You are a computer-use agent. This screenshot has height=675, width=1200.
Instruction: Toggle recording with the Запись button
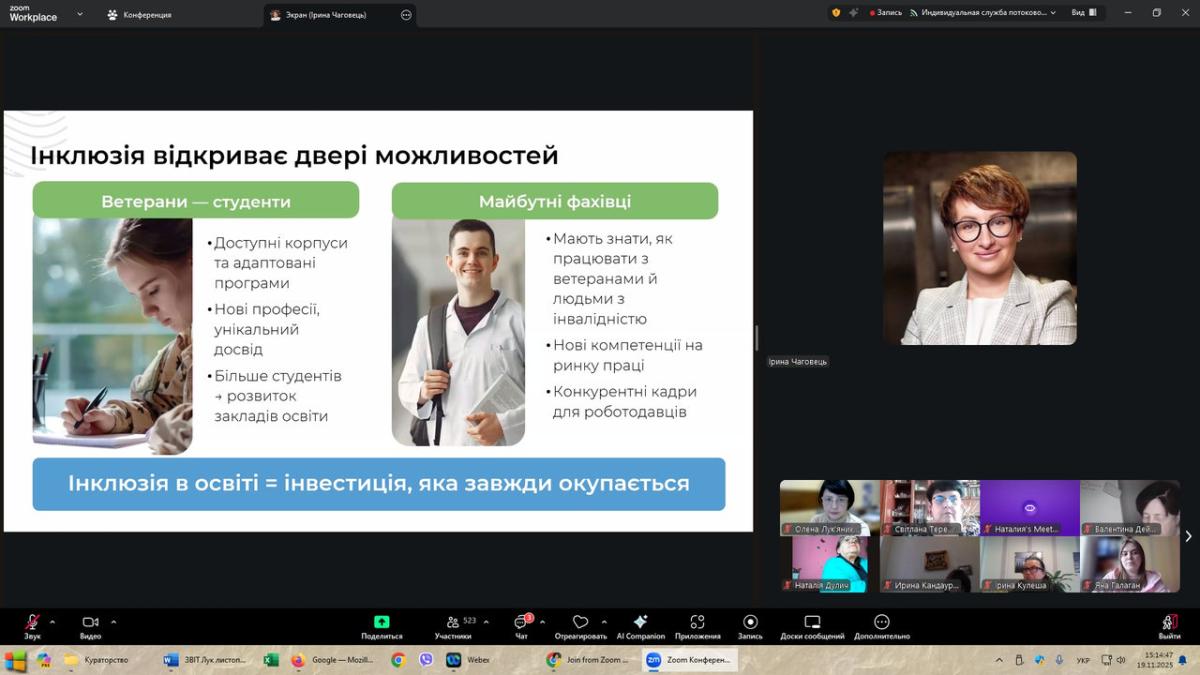click(x=750, y=623)
